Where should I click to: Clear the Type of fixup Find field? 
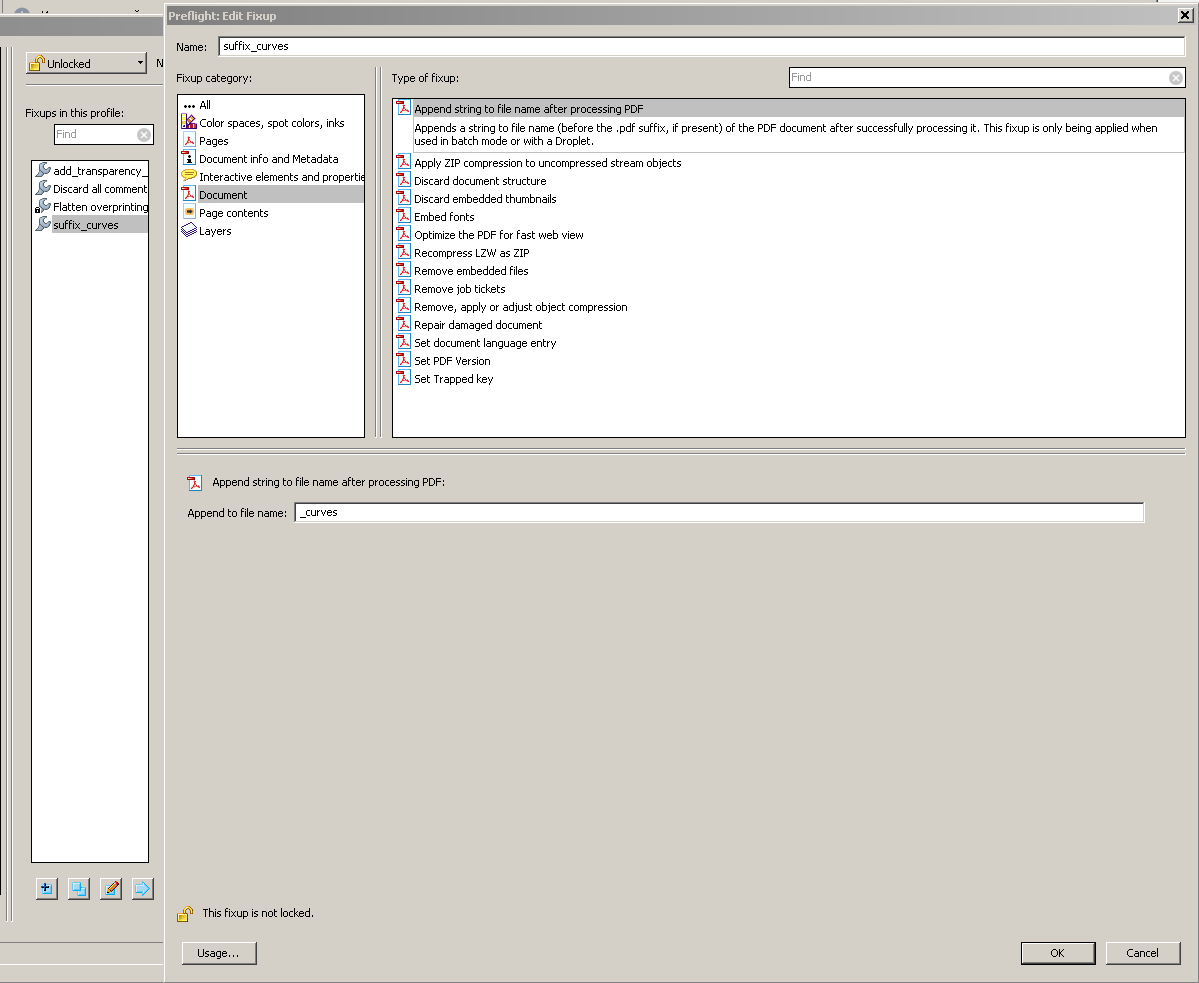click(x=1176, y=77)
